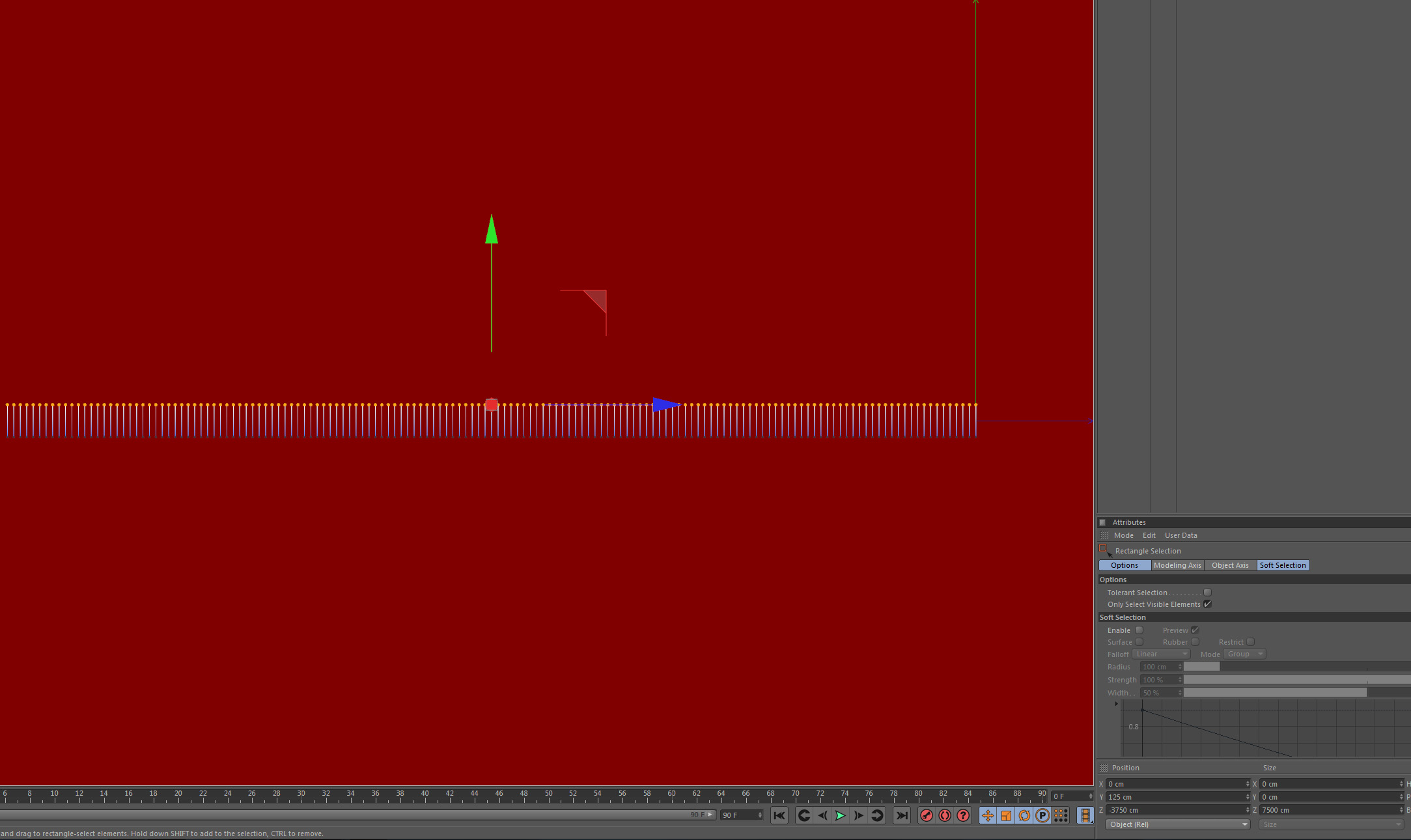The height and width of the screenshot is (840, 1411).
Task: Enable the Tolerant Selection checkbox
Action: [1207, 593]
